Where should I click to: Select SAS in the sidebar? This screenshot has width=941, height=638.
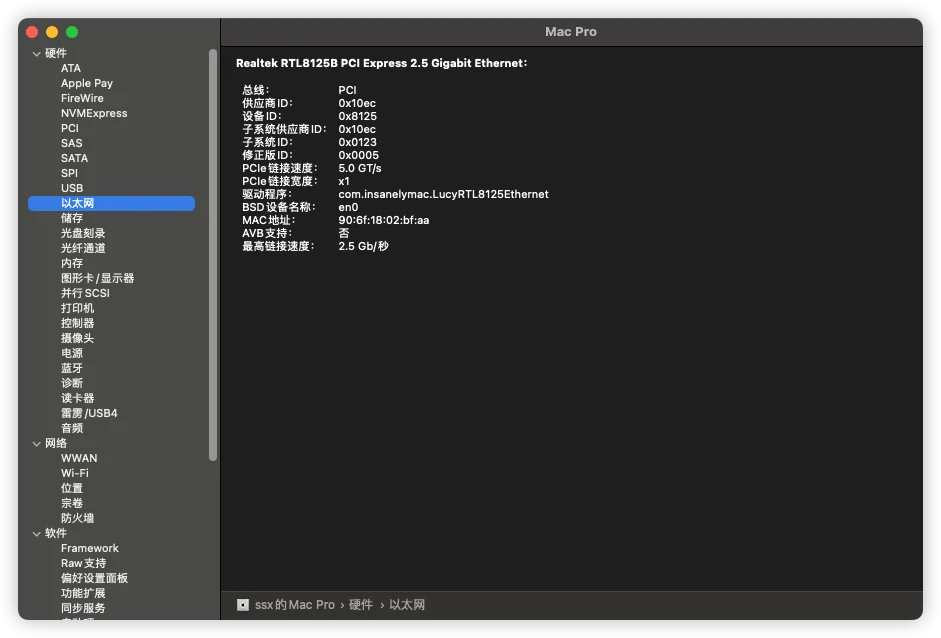71,143
